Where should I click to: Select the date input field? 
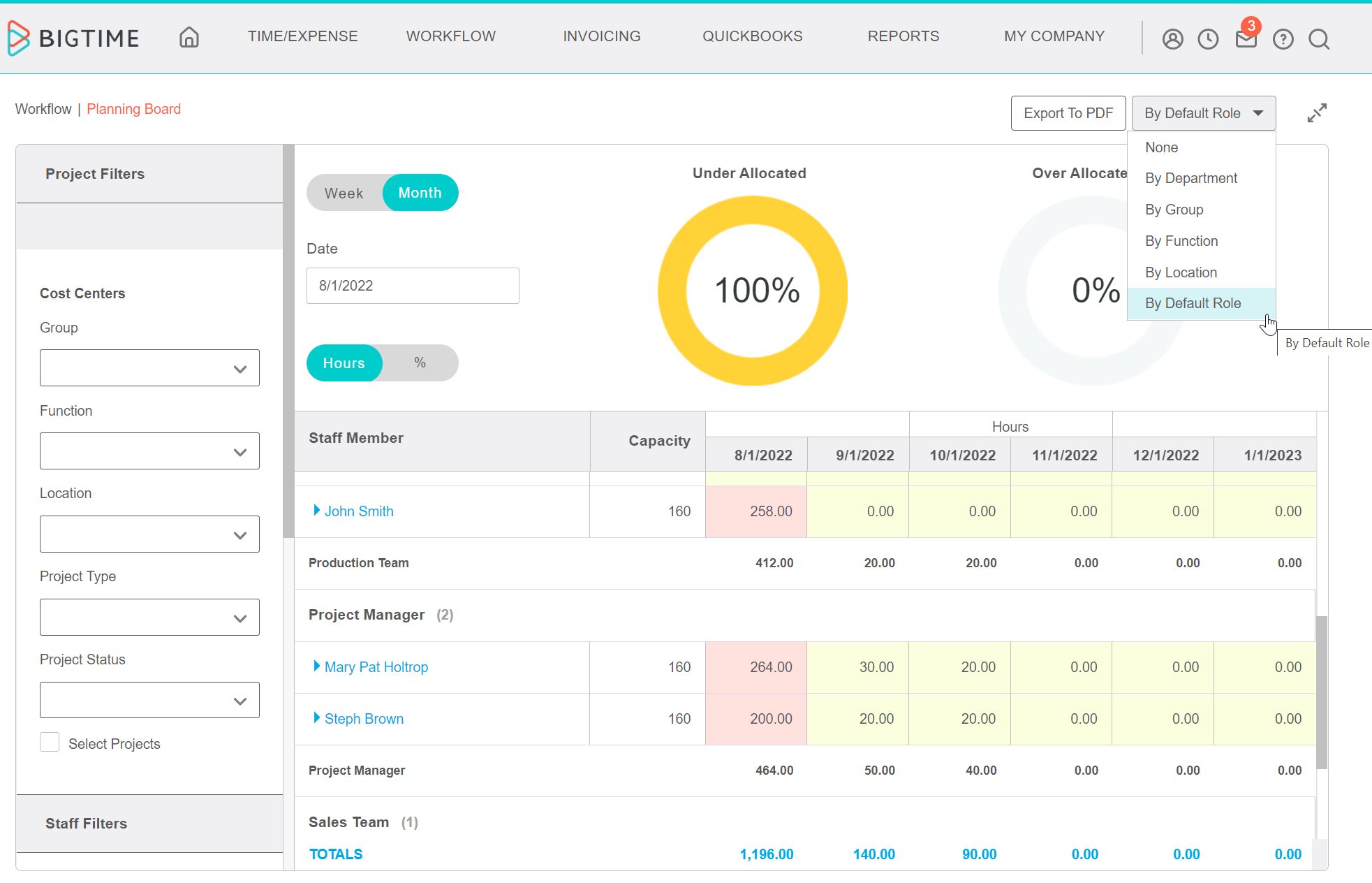413,285
